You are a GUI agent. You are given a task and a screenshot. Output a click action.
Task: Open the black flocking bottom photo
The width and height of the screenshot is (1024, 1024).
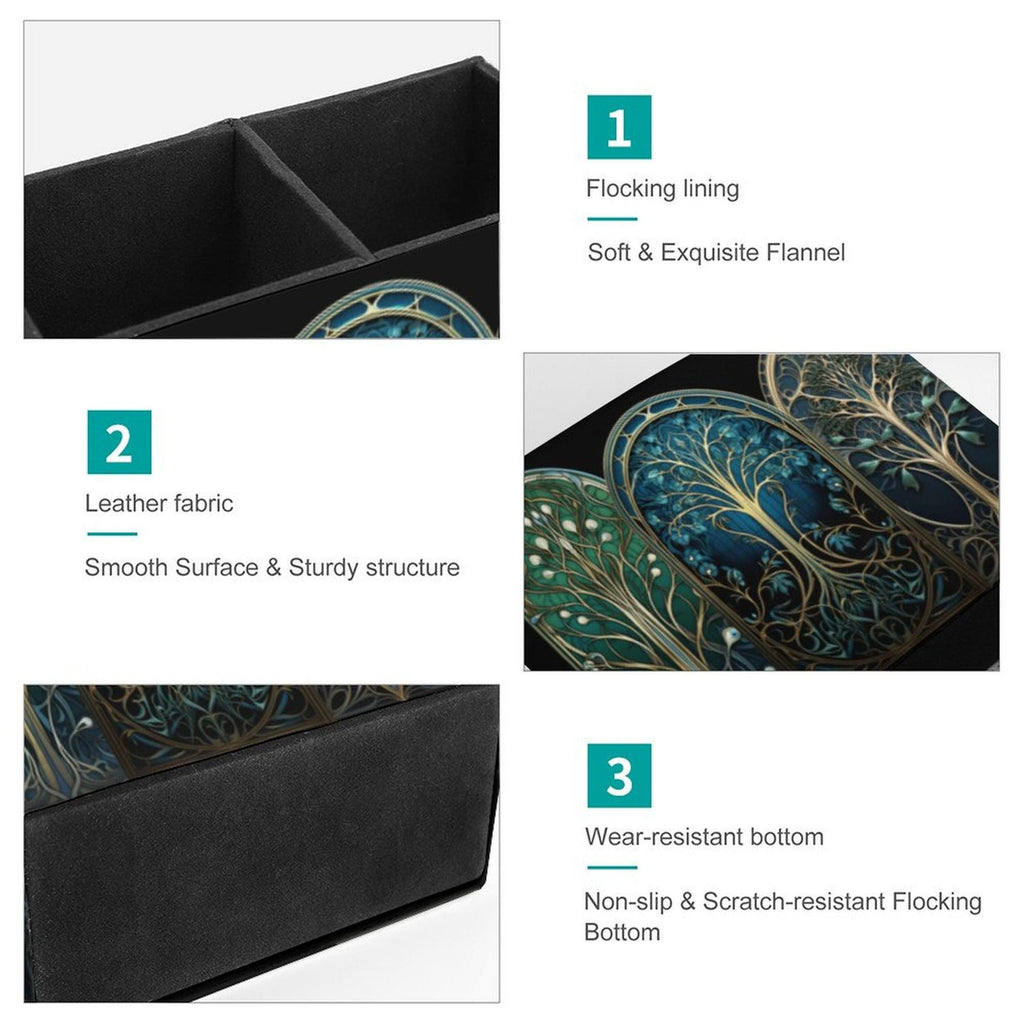click(x=262, y=844)
